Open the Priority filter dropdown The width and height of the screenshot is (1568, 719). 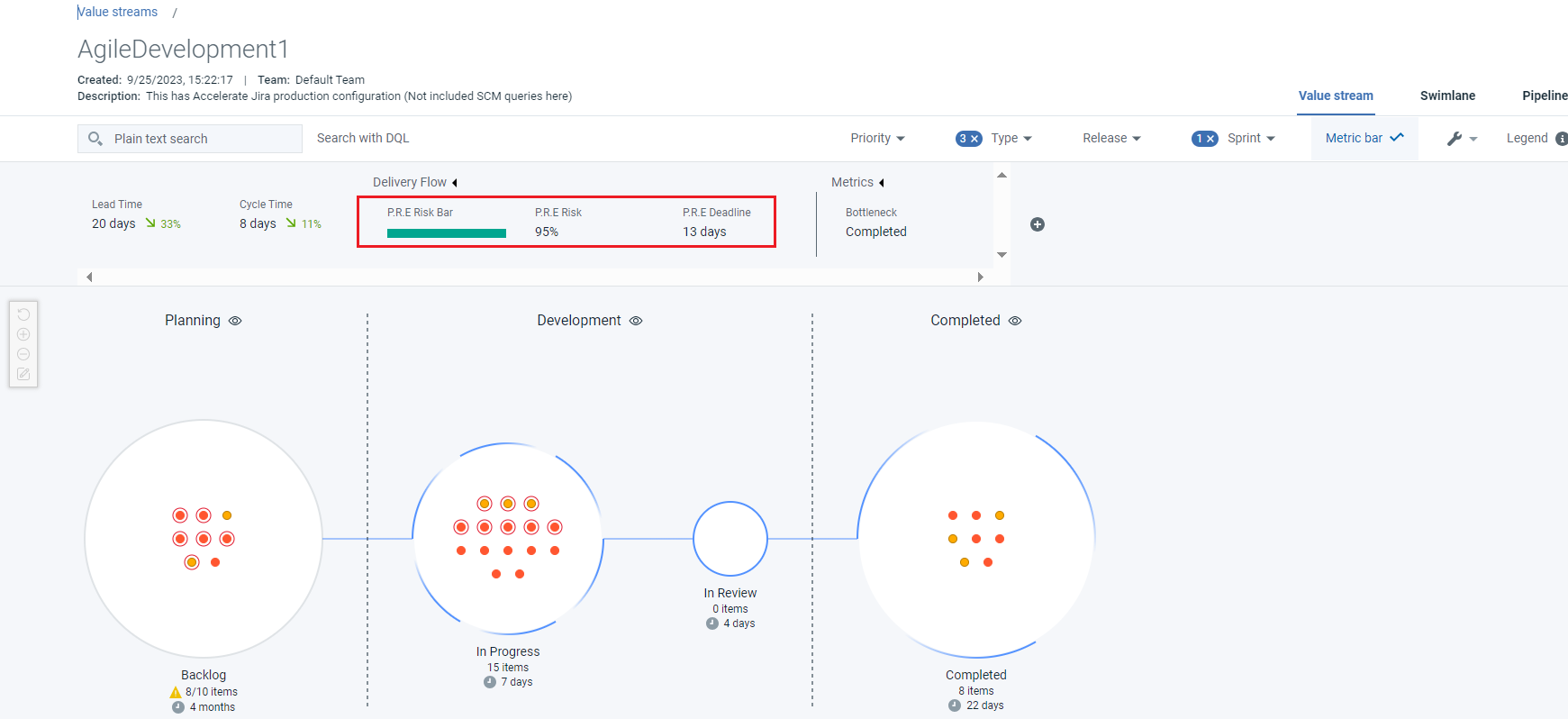[x=877, y=139]
